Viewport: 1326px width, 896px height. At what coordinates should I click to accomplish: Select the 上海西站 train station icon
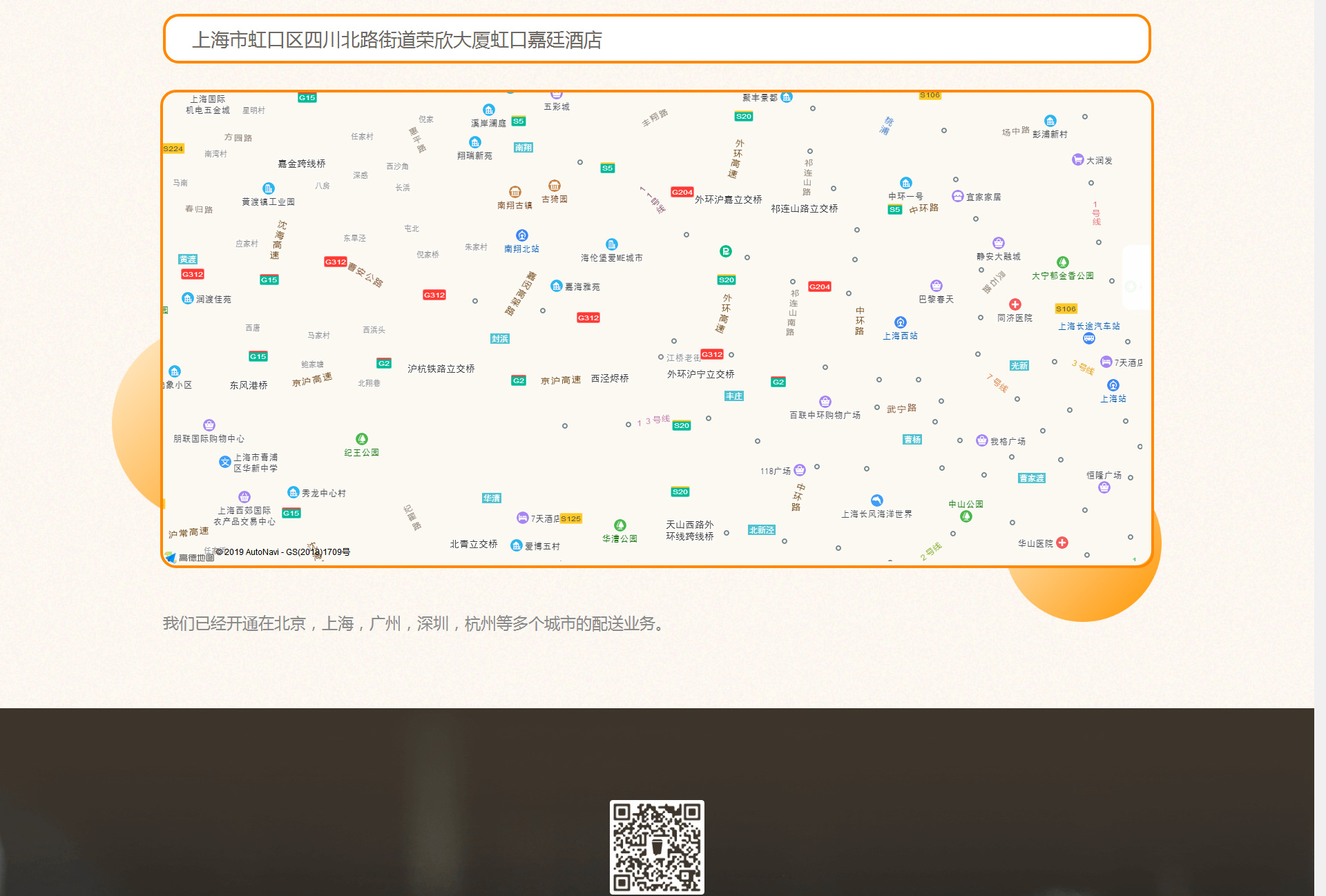[901, 322]
